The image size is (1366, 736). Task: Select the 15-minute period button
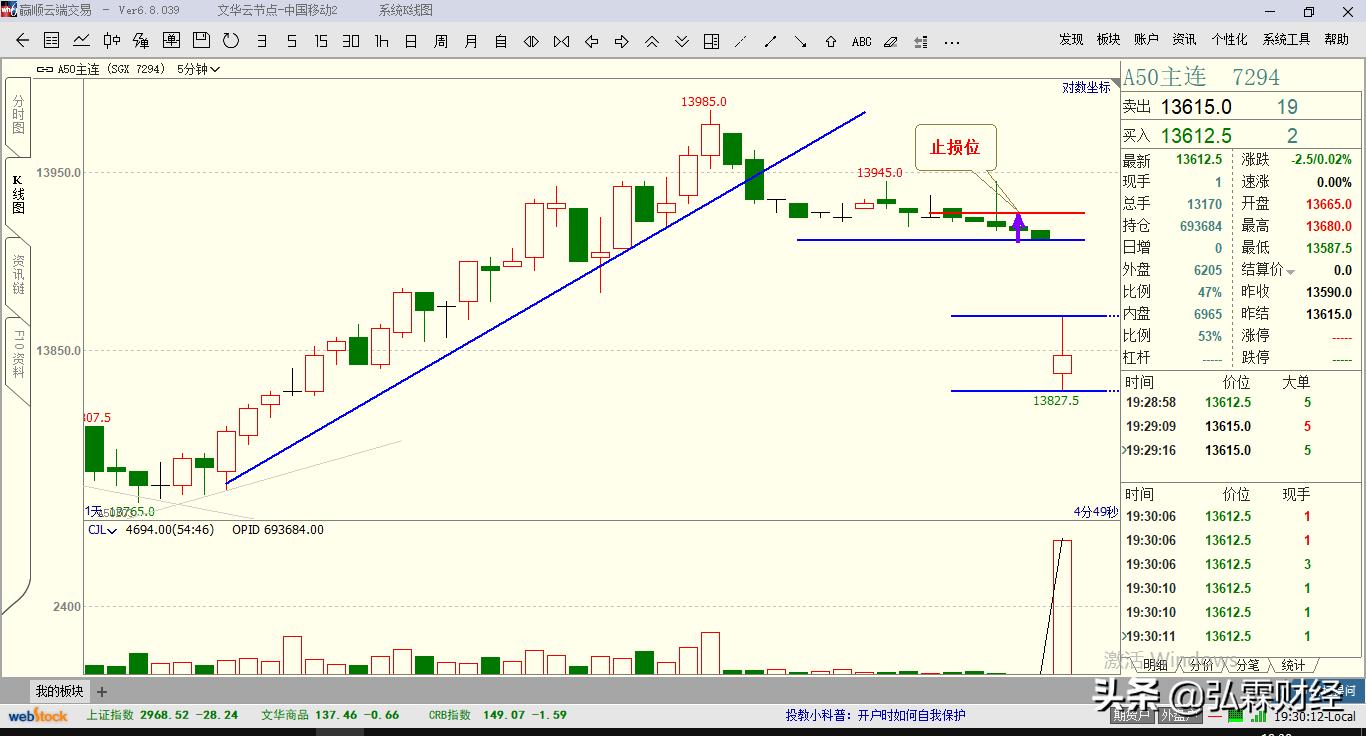[x=321, y=41]
